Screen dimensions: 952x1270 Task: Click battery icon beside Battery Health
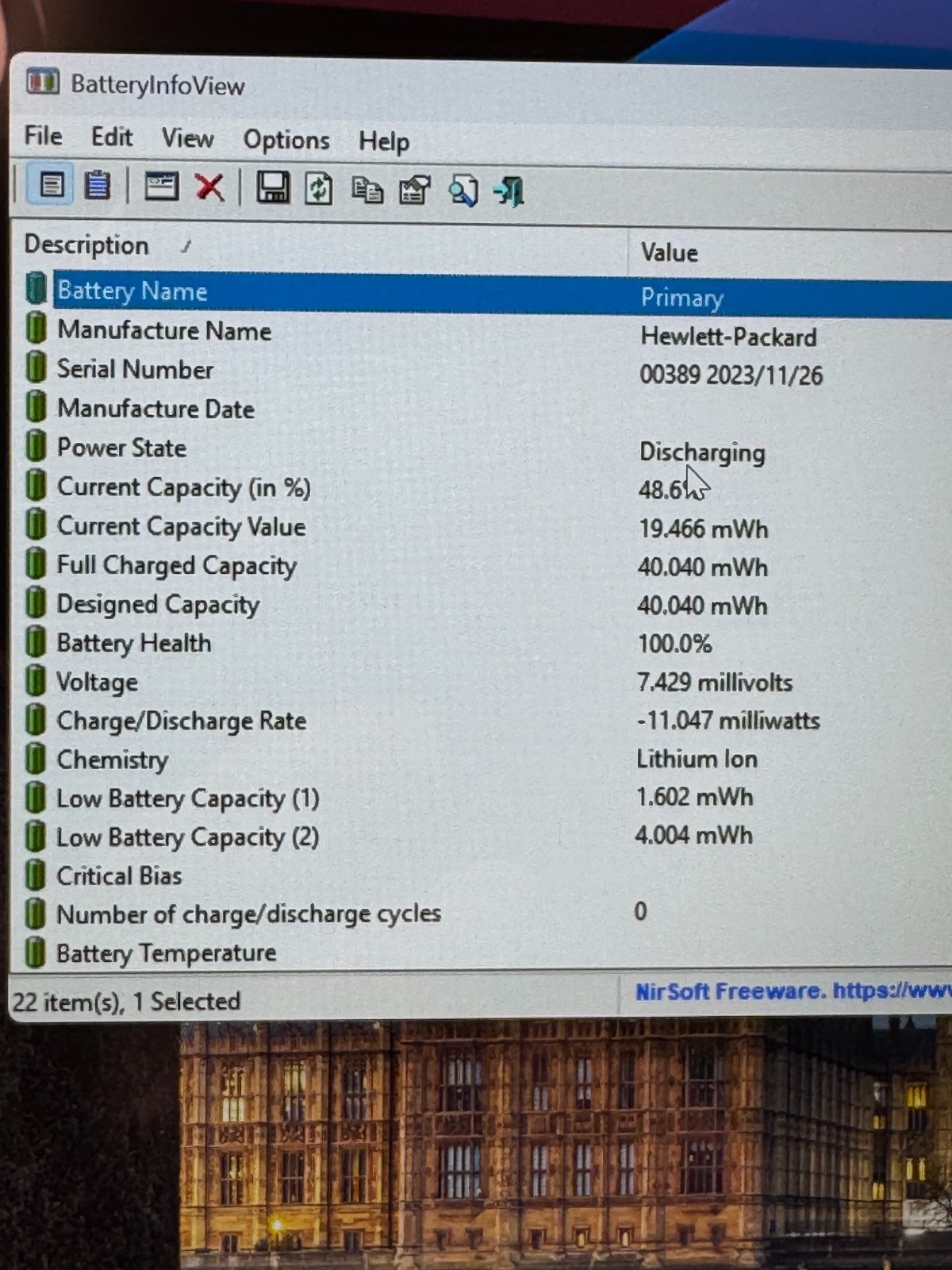[36, 641]
